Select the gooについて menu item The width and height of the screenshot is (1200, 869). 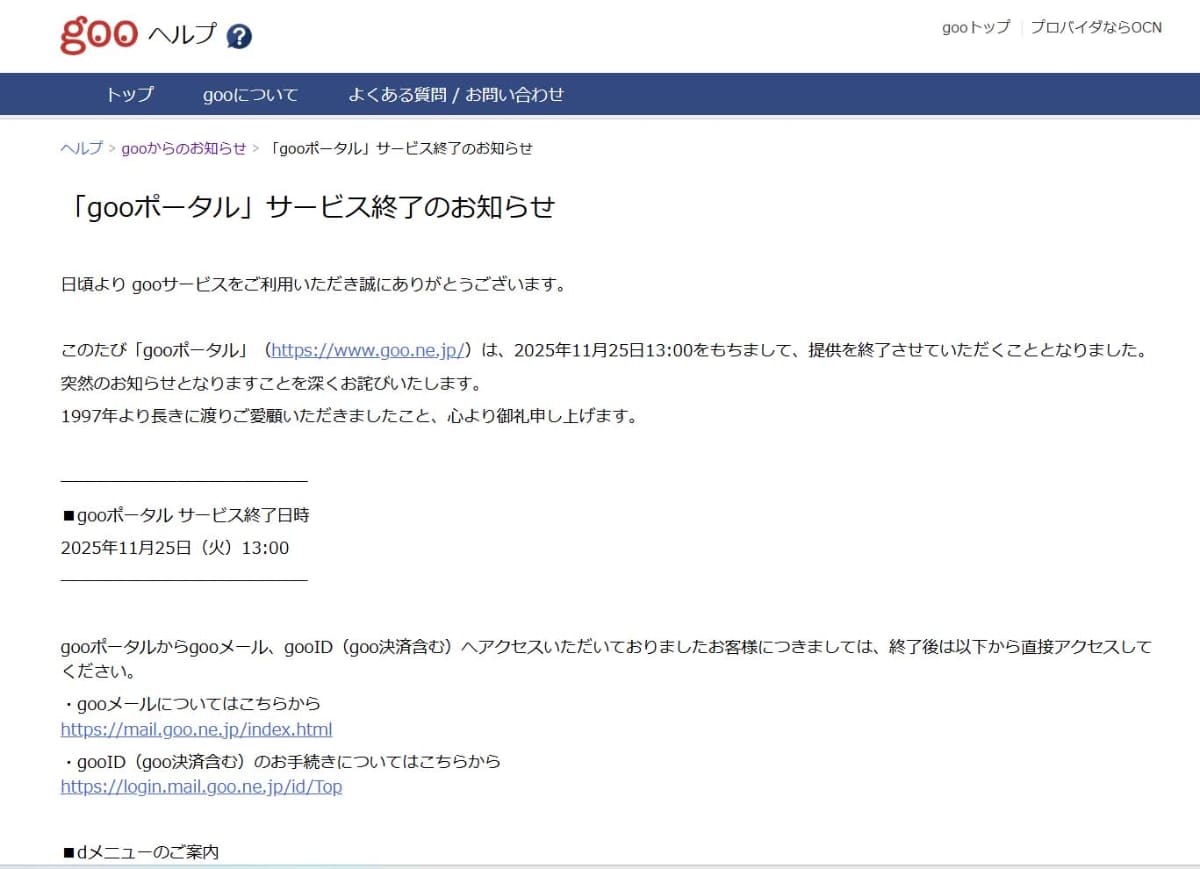tap(250, 94)
